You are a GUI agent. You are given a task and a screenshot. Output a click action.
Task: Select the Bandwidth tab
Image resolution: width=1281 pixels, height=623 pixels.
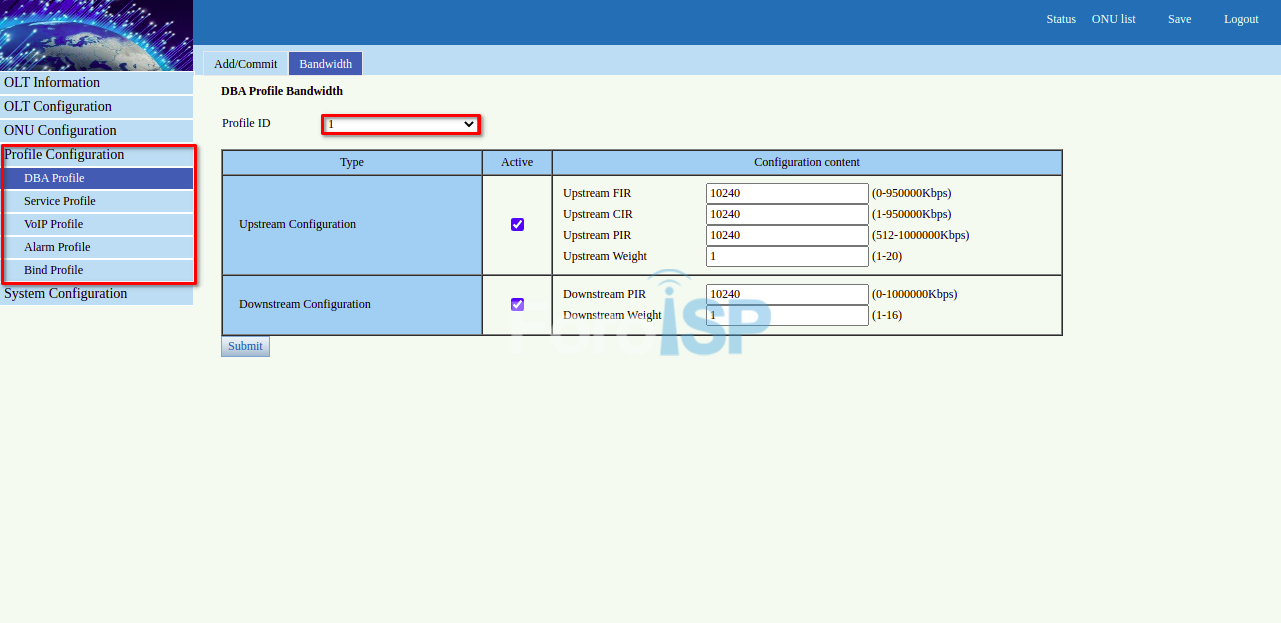tap(325, 64)
